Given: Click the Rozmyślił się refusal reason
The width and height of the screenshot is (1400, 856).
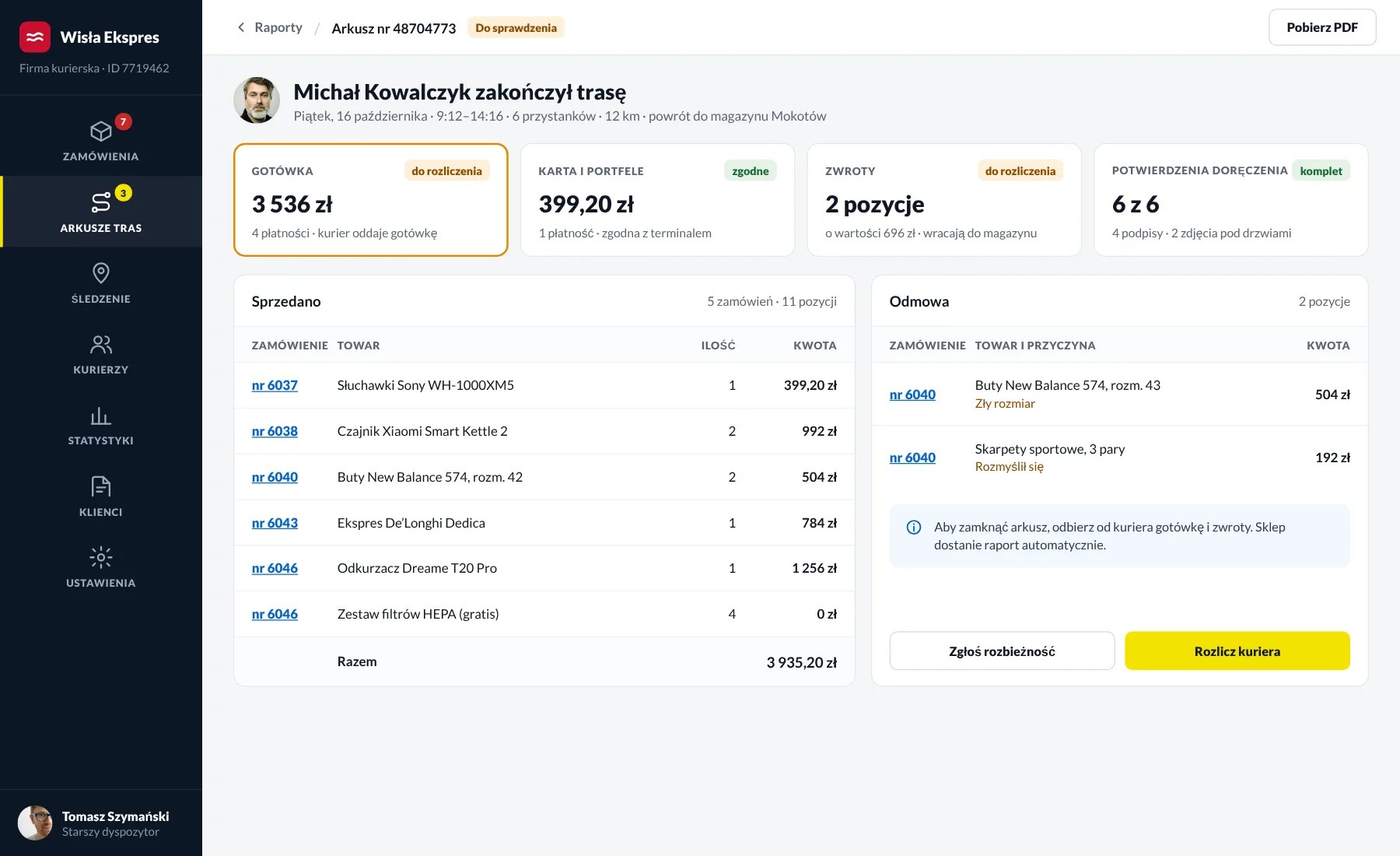Looking at the screenshot, I should [1010, 467].
